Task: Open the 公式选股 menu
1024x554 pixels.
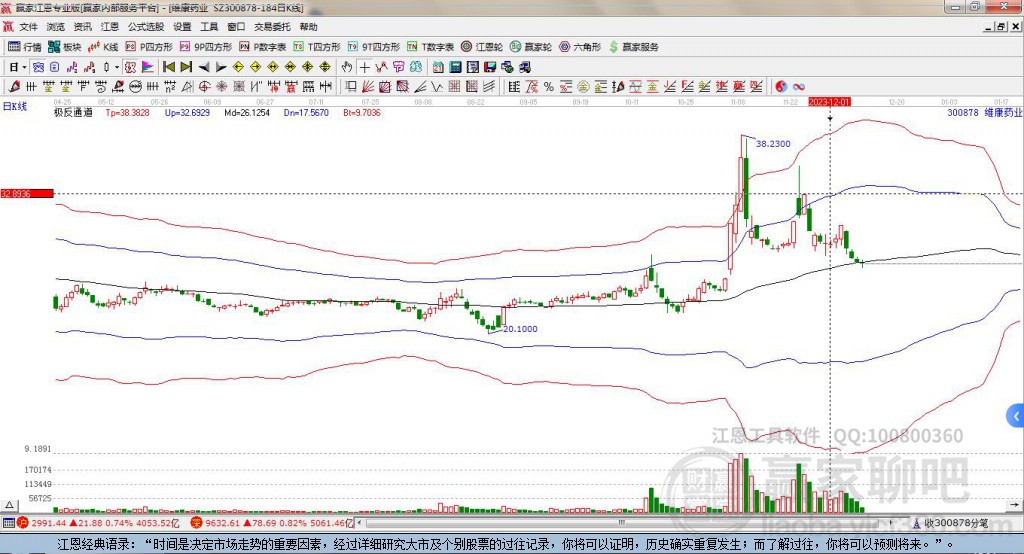Action: click(146, 27)
